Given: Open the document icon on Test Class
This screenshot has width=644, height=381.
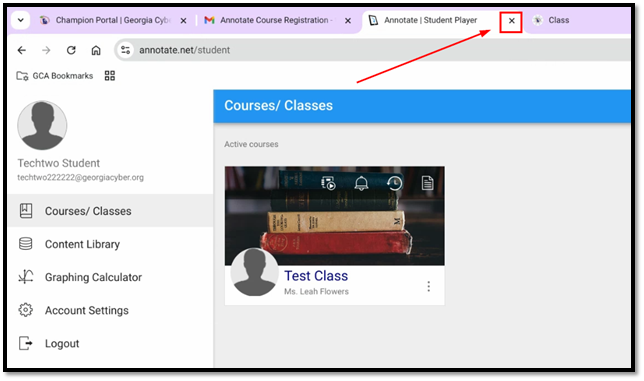Looking at the screenshot, I should pos(428,183).
